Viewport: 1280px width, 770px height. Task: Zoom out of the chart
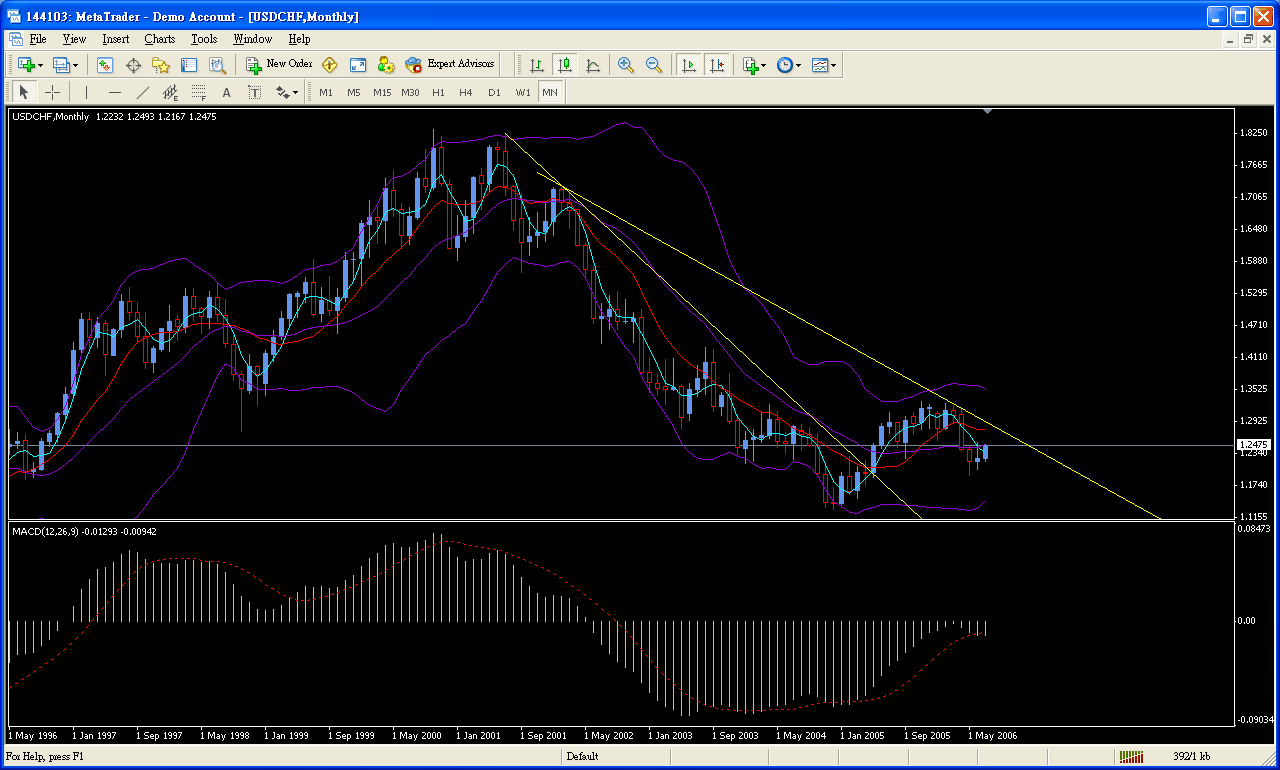654,65
